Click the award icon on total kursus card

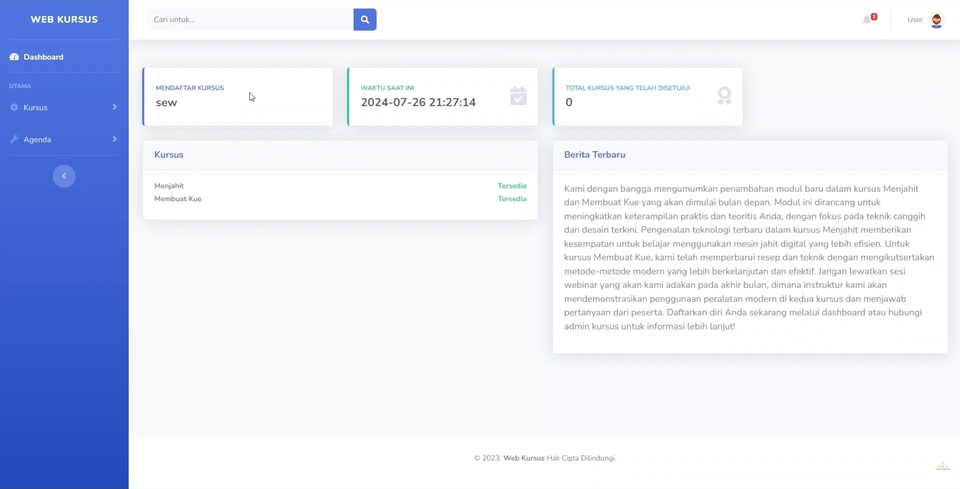click(724, 96)
